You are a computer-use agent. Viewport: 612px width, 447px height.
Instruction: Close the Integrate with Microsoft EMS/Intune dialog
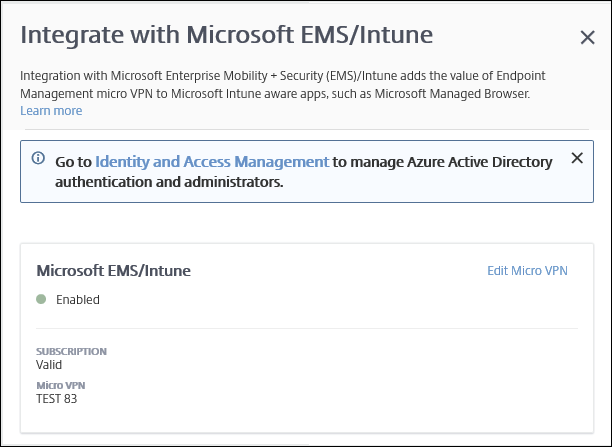[587, 38]
